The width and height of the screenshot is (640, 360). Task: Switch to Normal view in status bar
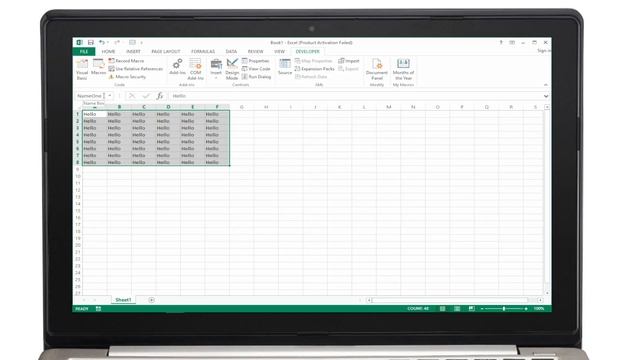tap(442, 309)
